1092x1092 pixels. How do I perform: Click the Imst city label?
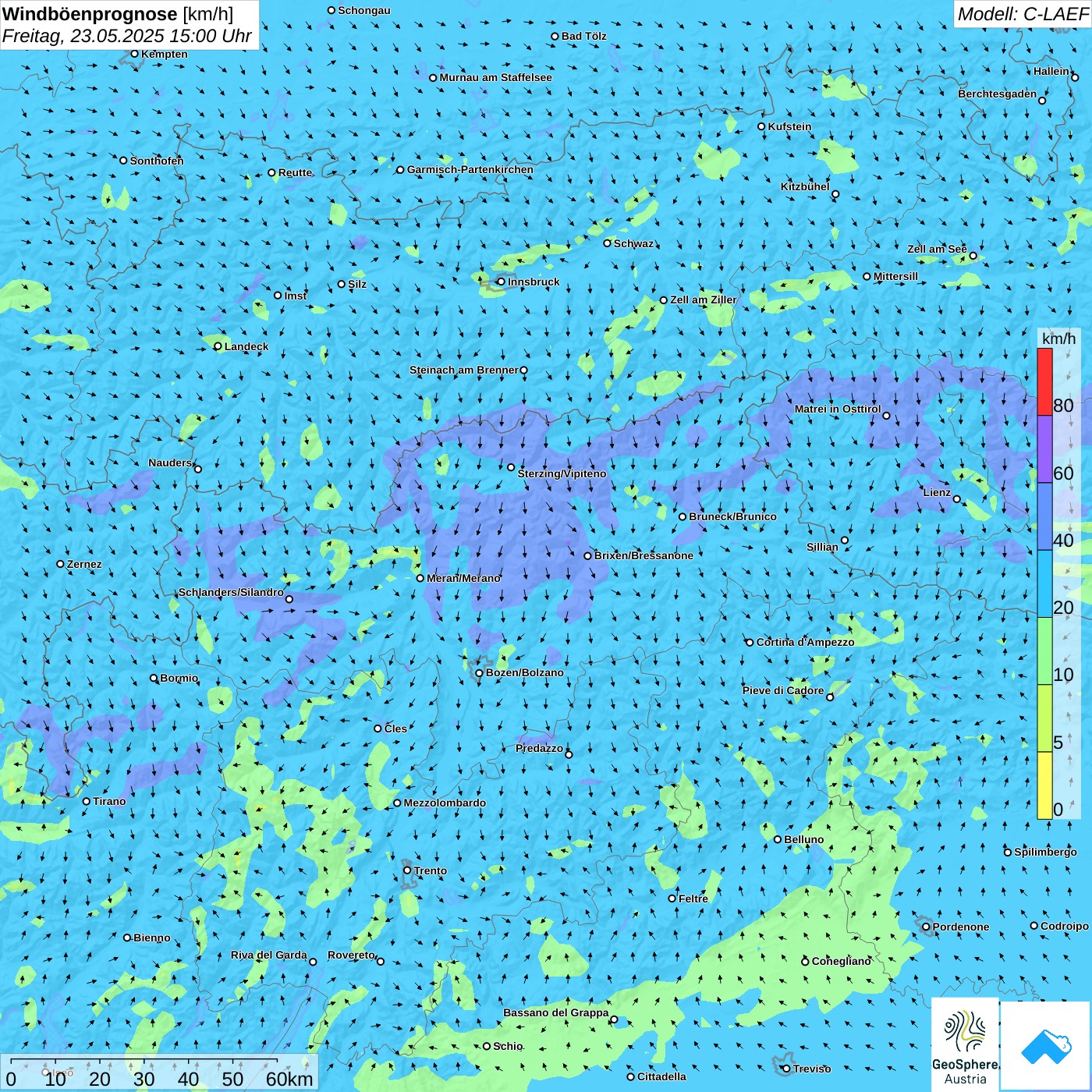click(x=296, y=296)
